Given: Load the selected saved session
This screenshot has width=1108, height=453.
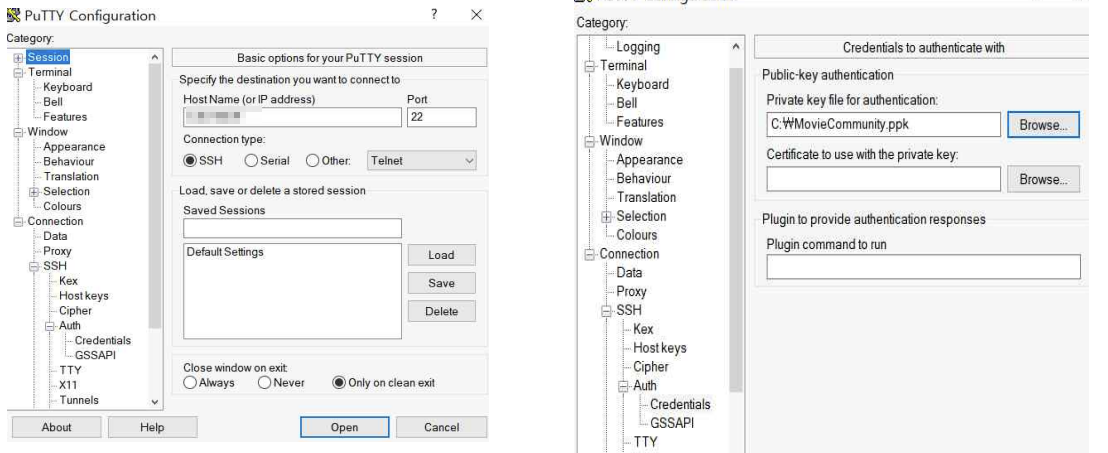Looking at the screenshot, I should point(441,255).
